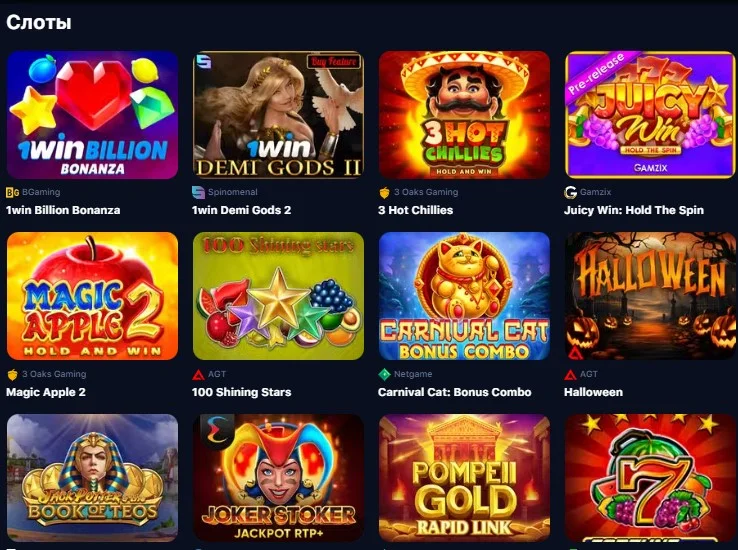738x550 pixels.
Task: Click the Spinomenal provider logo icon
Action: coord(198,192)
